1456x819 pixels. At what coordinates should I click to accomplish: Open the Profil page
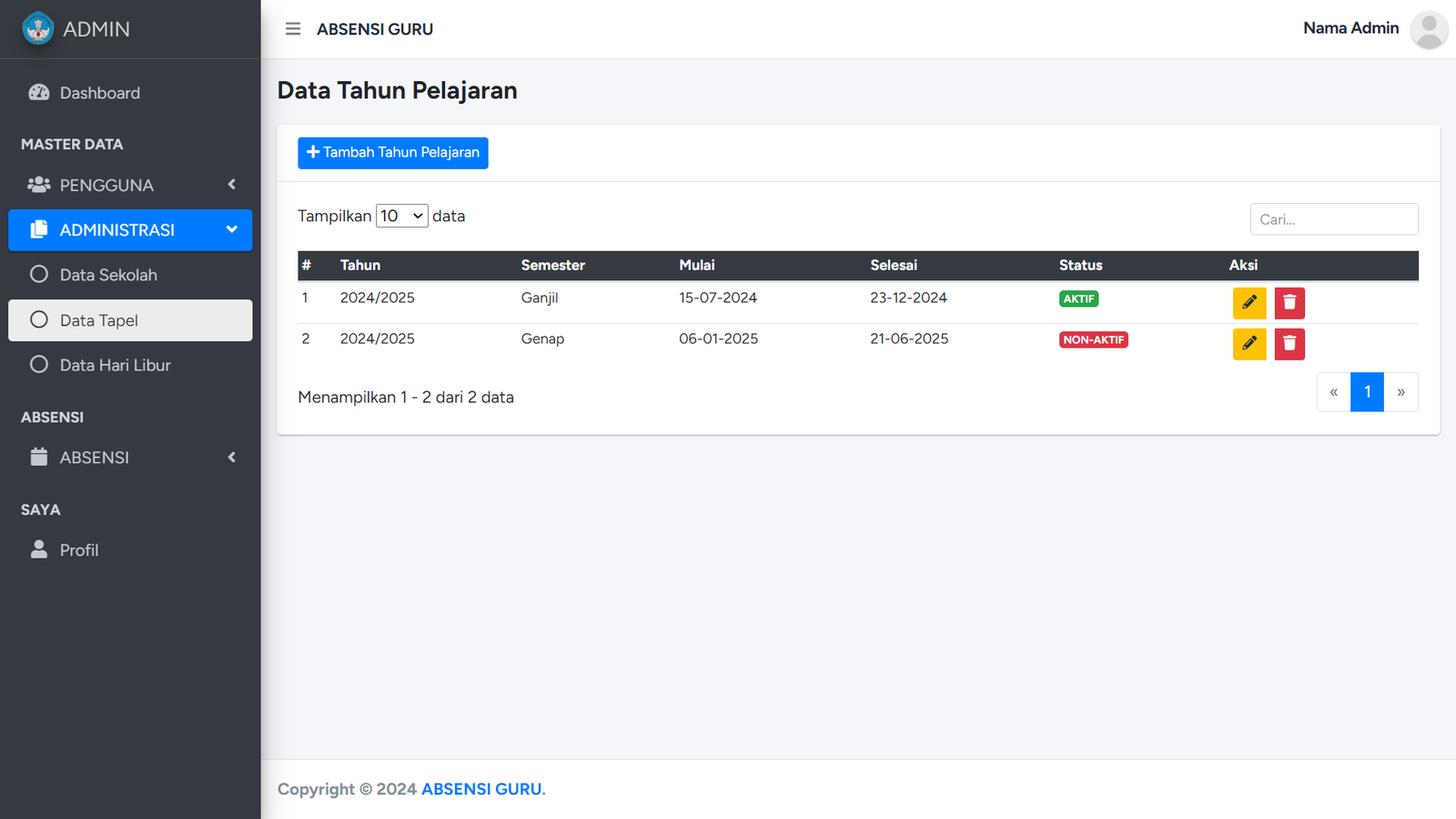[x=79, y=551]
